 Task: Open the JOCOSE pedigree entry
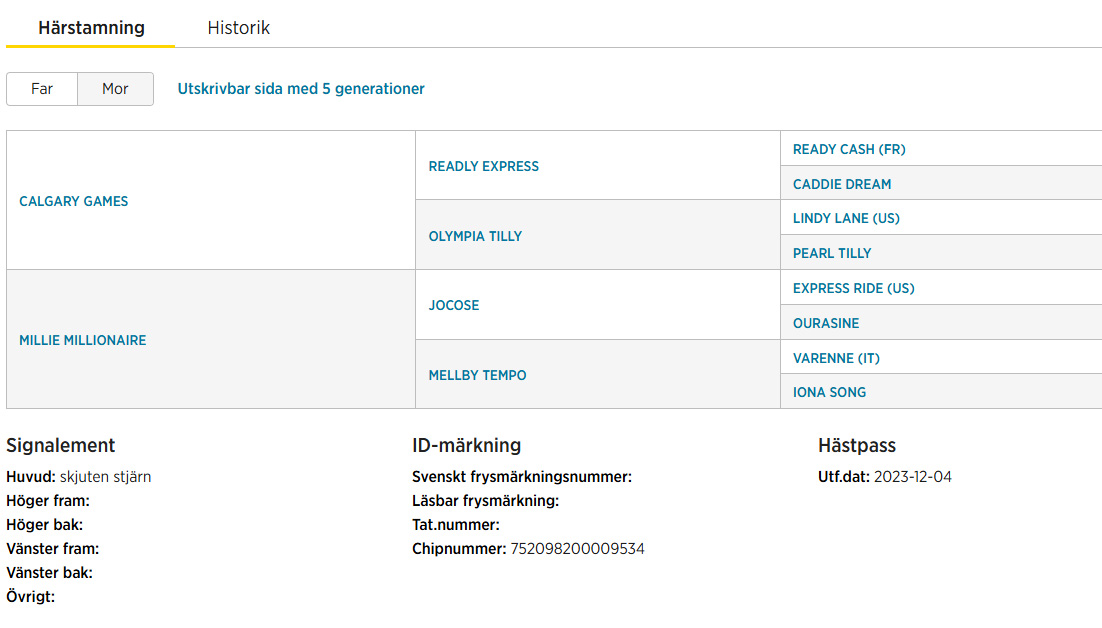click(x=454, y=306)
